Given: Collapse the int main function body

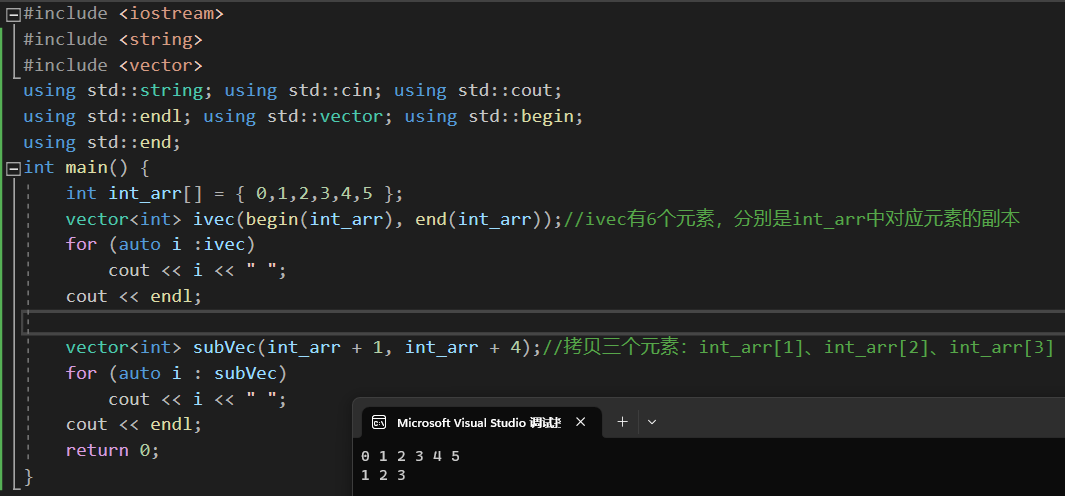Looking at the screenshot, I should click(13, 168).
